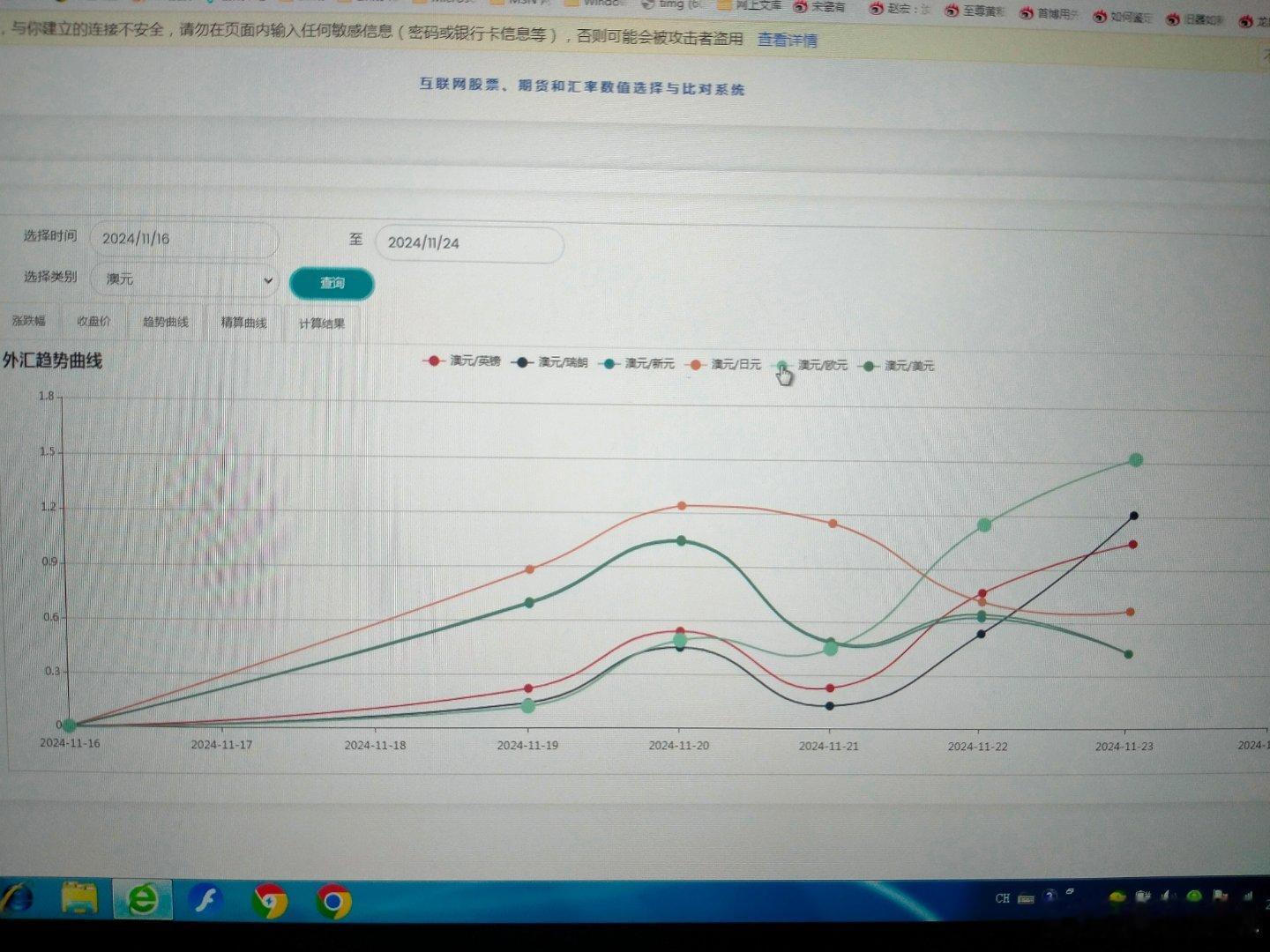1270x952 pixels.
Task: Click the volume speaker tray icon
Action: point(1167,896)
